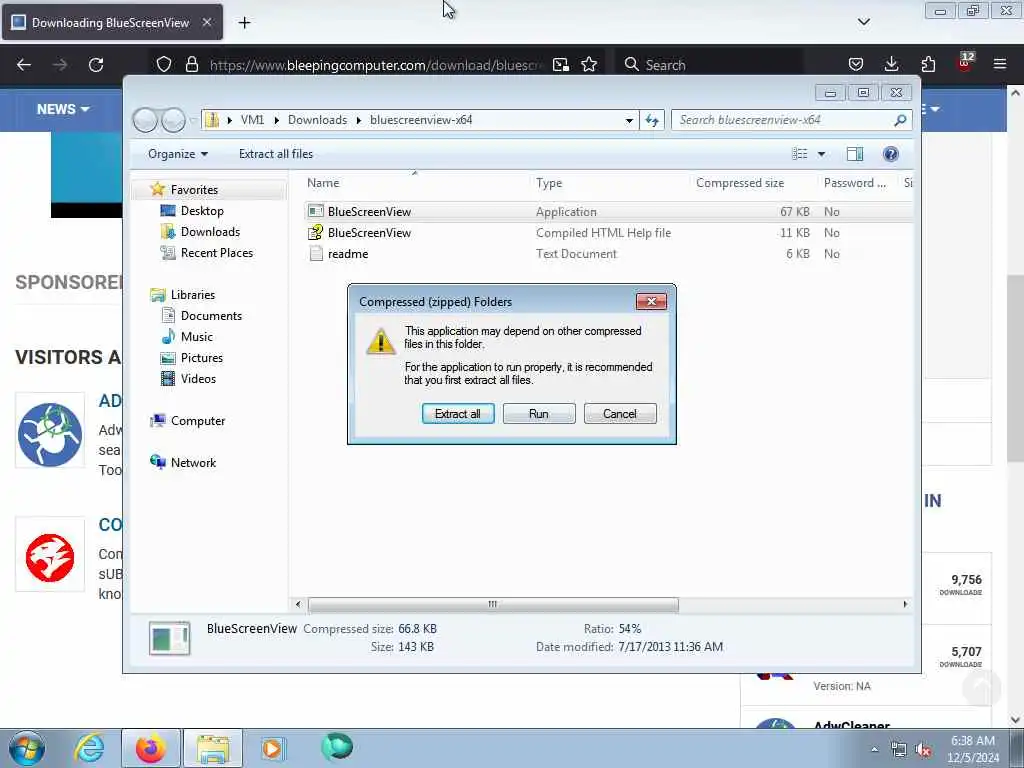This screenshot has width=1024, height=768.
Task: Click the change view icon
Action: (800, 154)
